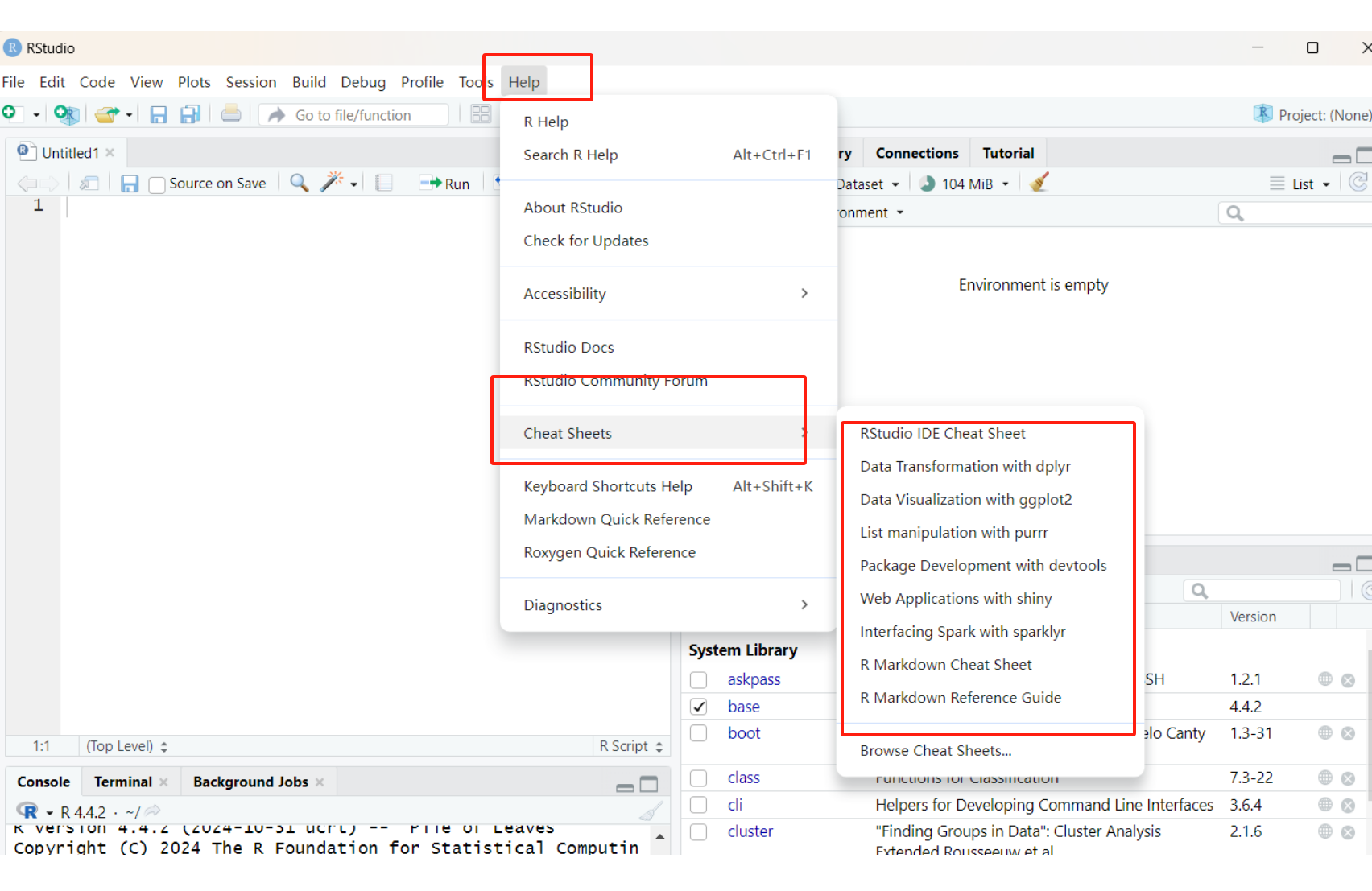Open the Session menu
This screenshot has width=1372, height=891.
click(251, 82)
